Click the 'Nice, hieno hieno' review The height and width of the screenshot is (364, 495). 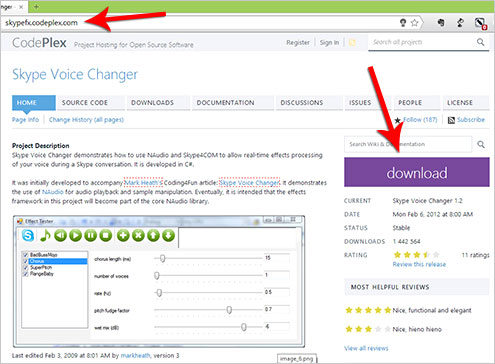(417, 329)
